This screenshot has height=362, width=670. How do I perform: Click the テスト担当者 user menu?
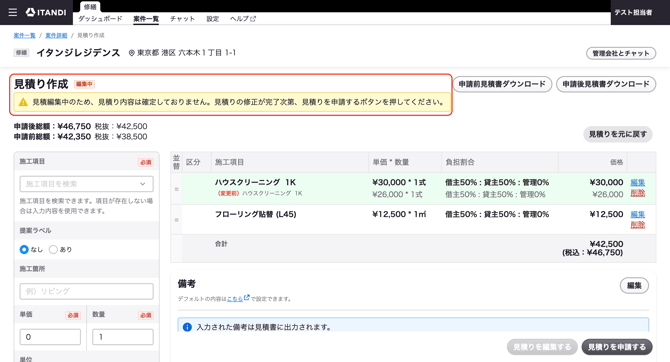(x=633, y=12)
